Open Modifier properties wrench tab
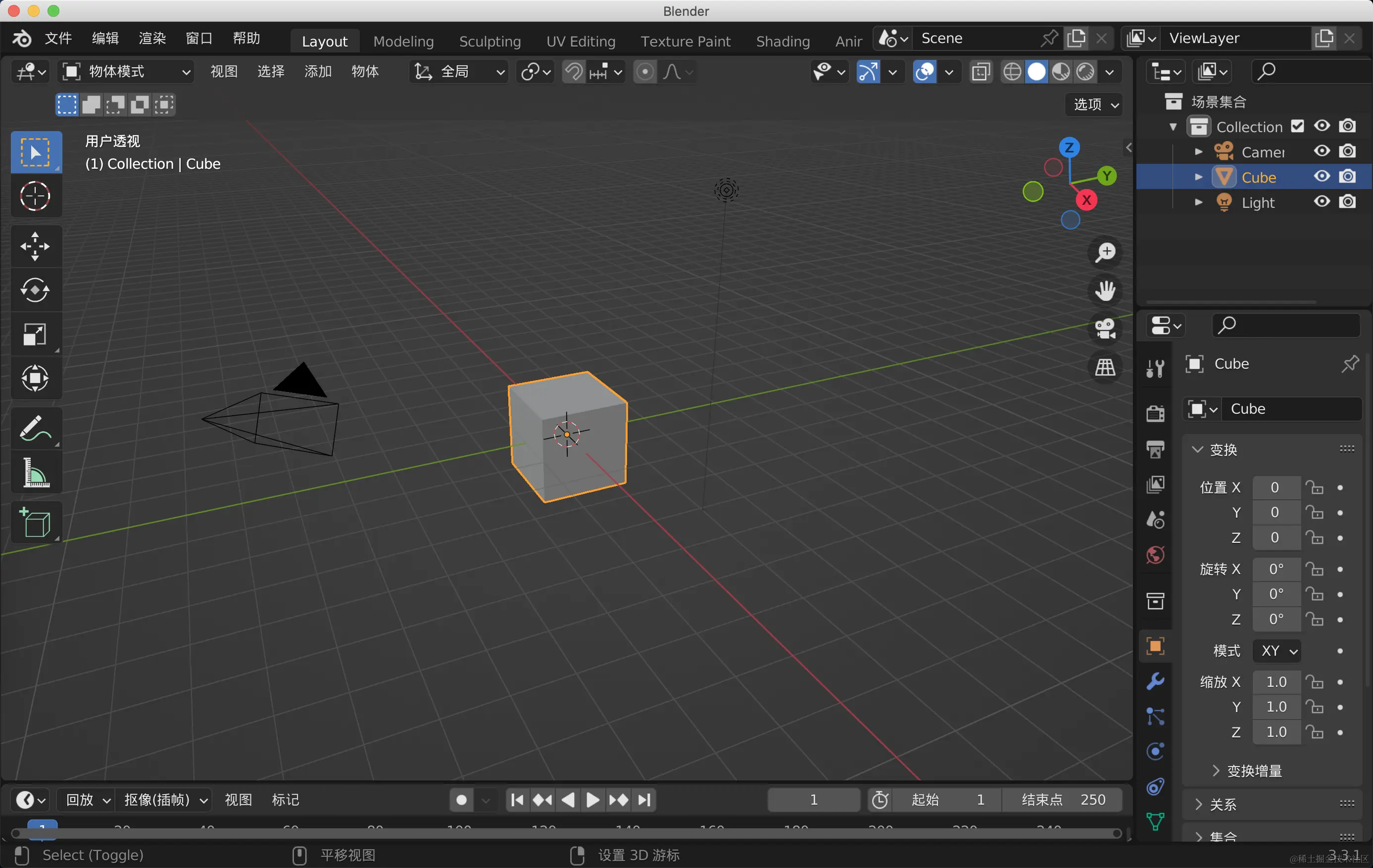This screenshot has width=1373, height=868. [x=1155, y=681]
